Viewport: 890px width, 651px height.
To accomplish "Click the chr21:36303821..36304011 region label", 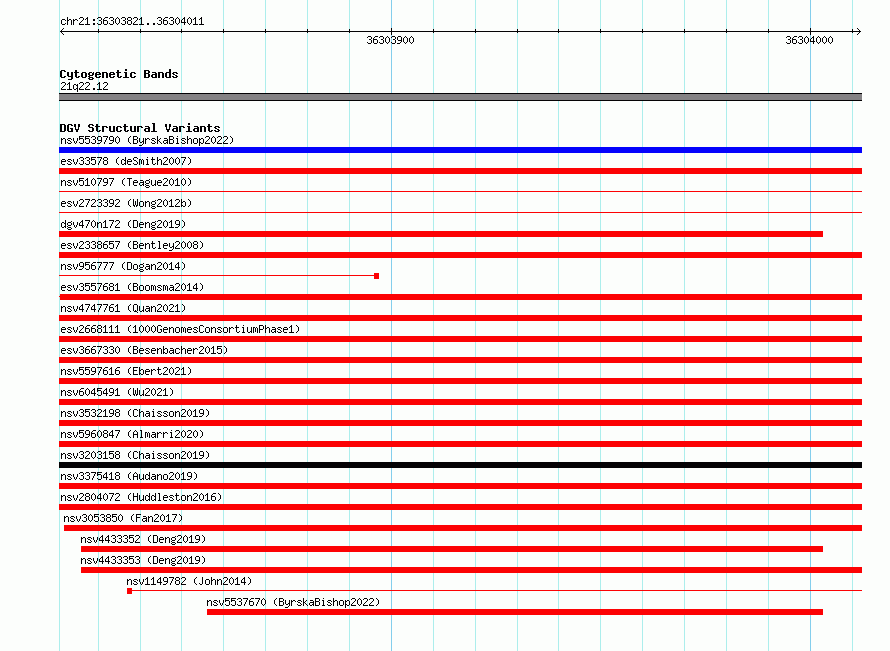I will [x=132, y=22].
